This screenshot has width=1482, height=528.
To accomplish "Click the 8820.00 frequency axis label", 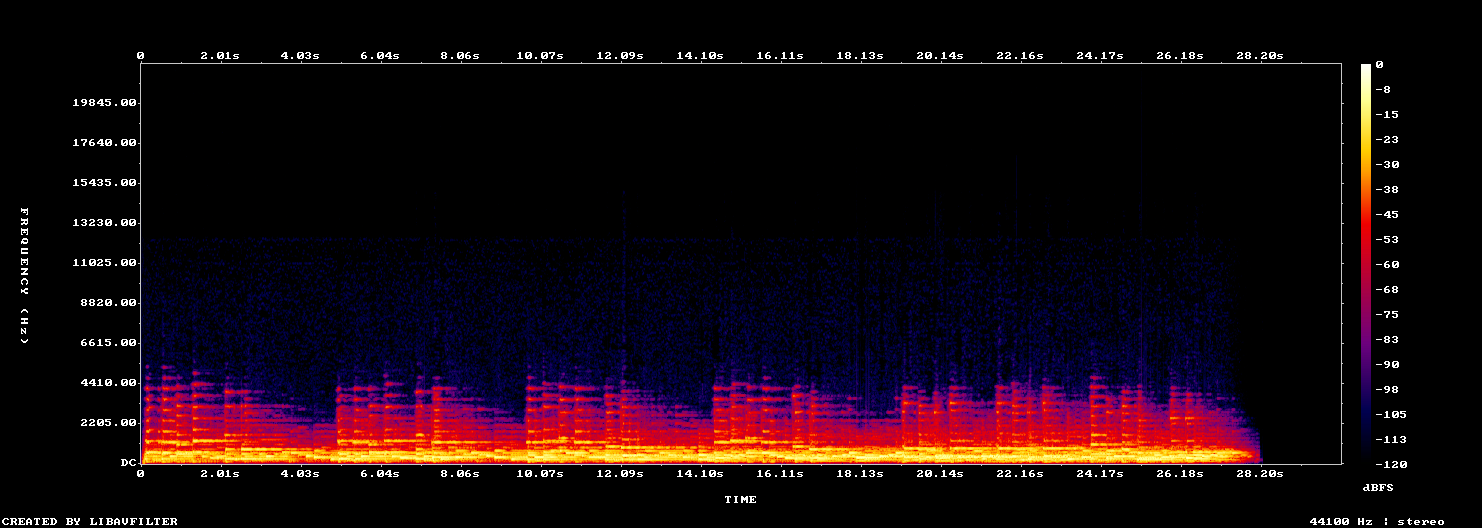I will point(109,303).
